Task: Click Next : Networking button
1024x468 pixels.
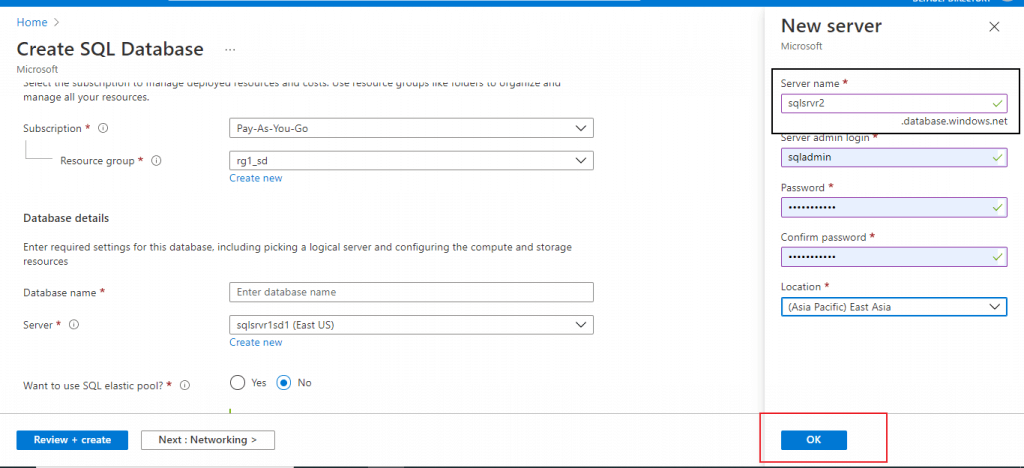Action: [208, 439]
